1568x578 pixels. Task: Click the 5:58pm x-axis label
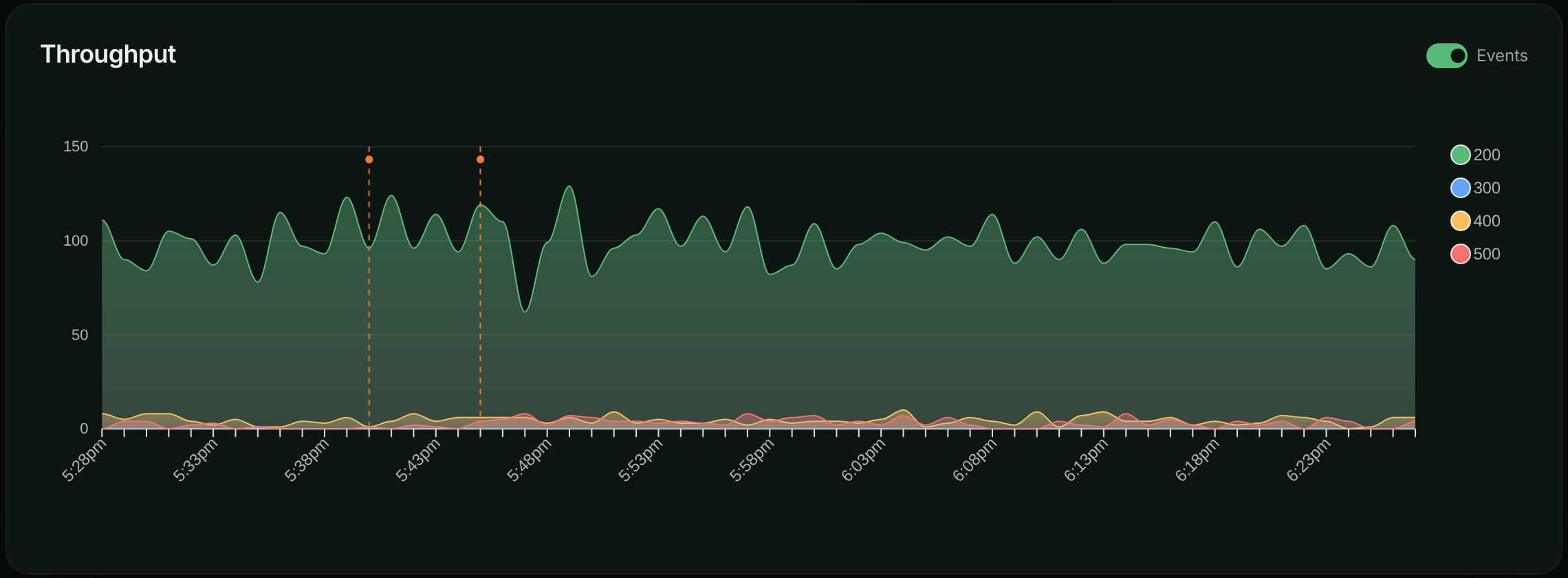click(x=753, y=460)
